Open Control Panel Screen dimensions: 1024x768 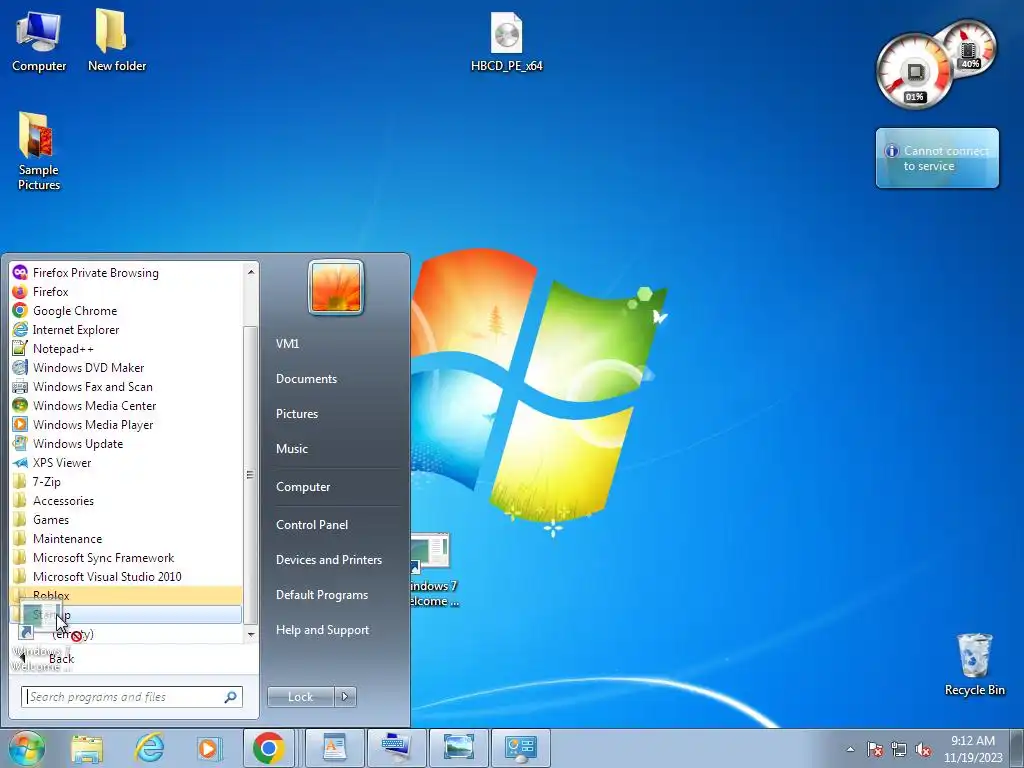pos(312,525)
